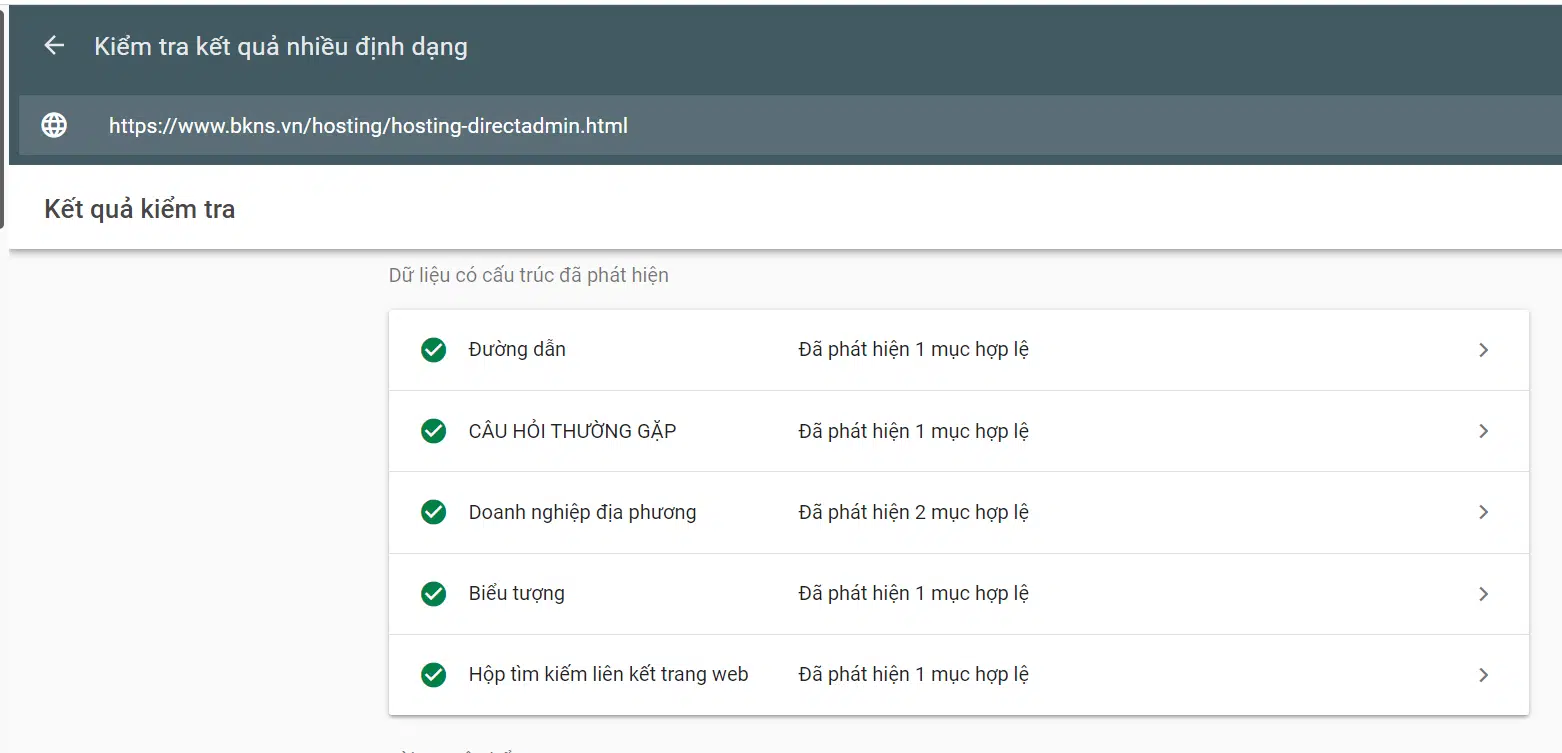Viewport: 1562px width, 753px height.
Task: Click green checkmark next to Biểu tượng
Action: [x=433, y=593]
